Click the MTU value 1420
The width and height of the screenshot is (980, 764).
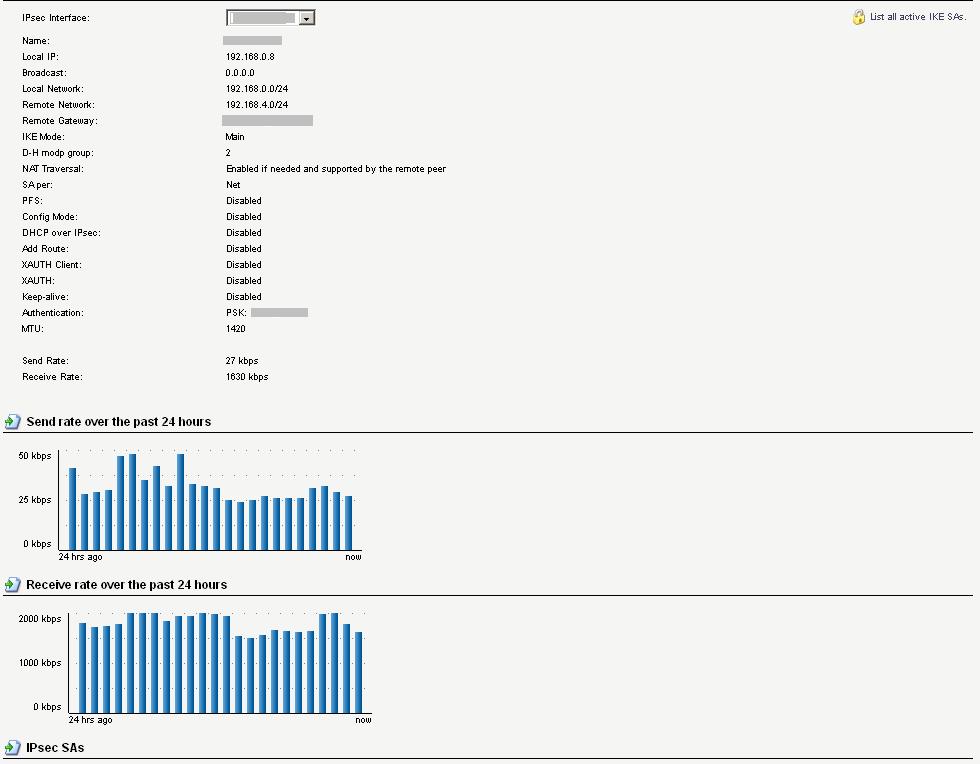[235, 329]
